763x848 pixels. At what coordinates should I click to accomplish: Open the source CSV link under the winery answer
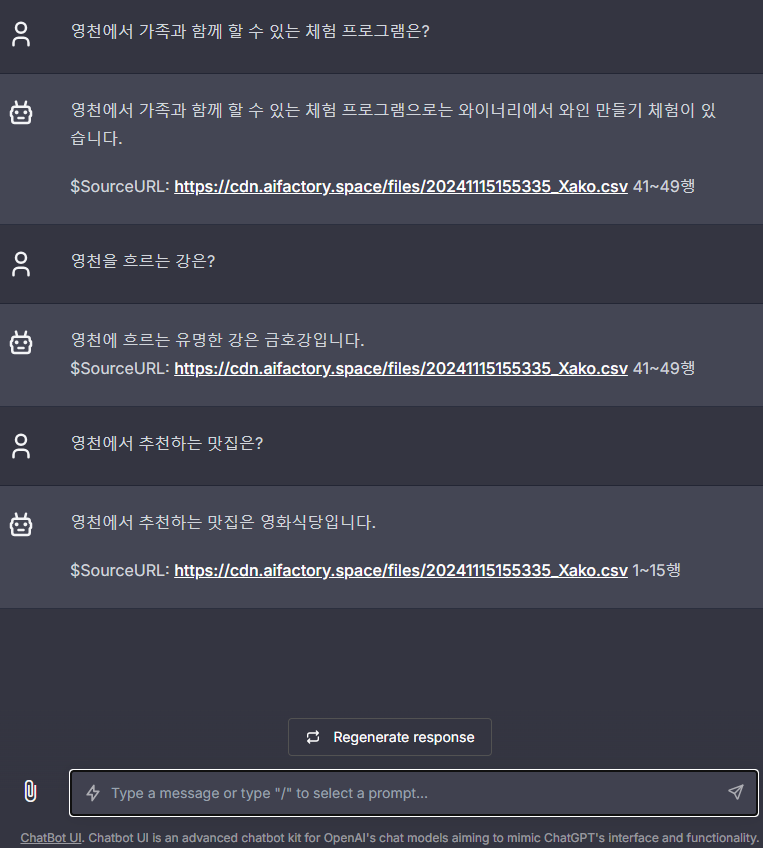401,187
